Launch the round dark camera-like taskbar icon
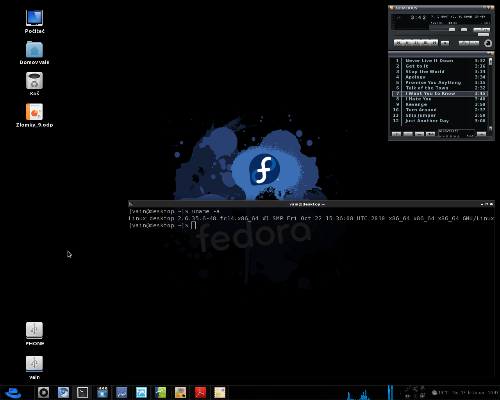The image size is (500, 400). click(x=43, y=393)
